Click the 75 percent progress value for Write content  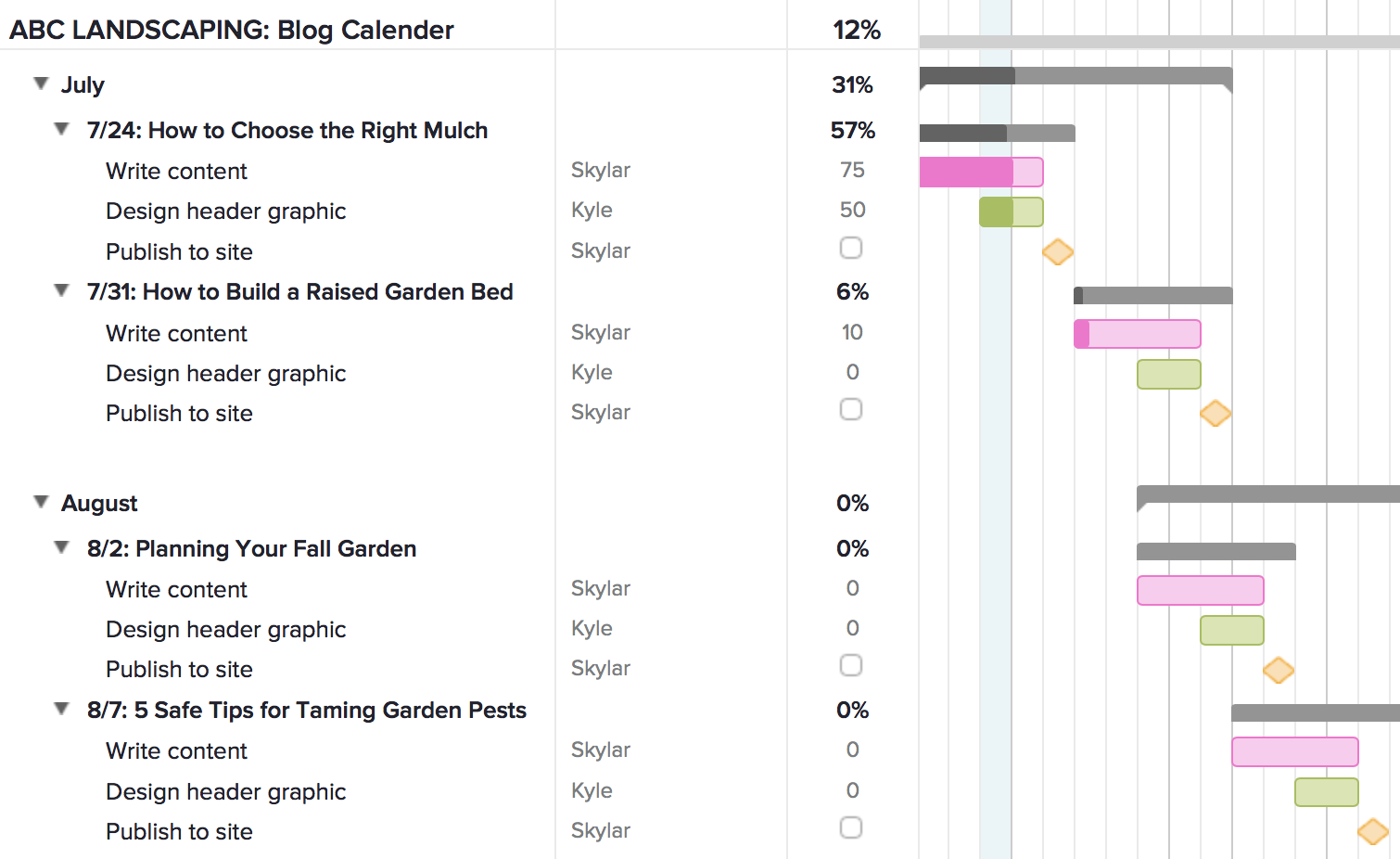852,170
